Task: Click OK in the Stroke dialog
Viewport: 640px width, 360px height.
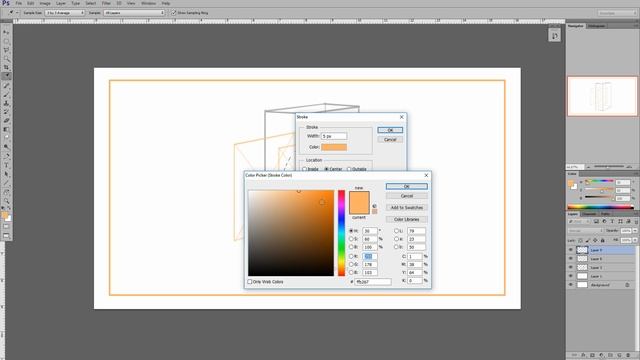Action: pos(390,130)
